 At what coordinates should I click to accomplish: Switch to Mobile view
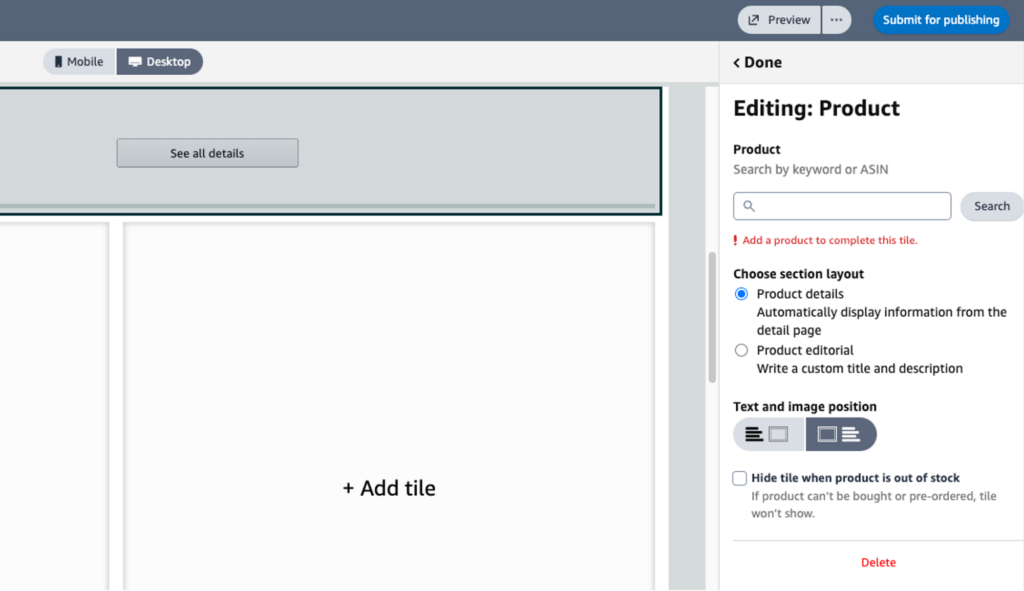coord(79,61)
